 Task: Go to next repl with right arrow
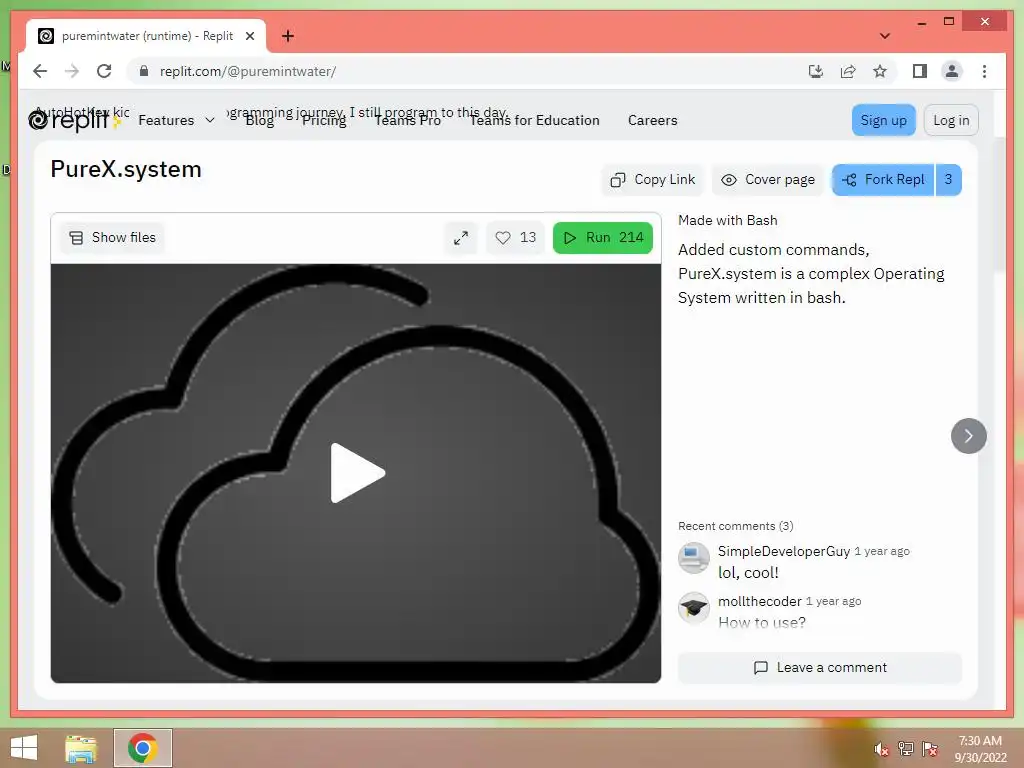point(968,436)
